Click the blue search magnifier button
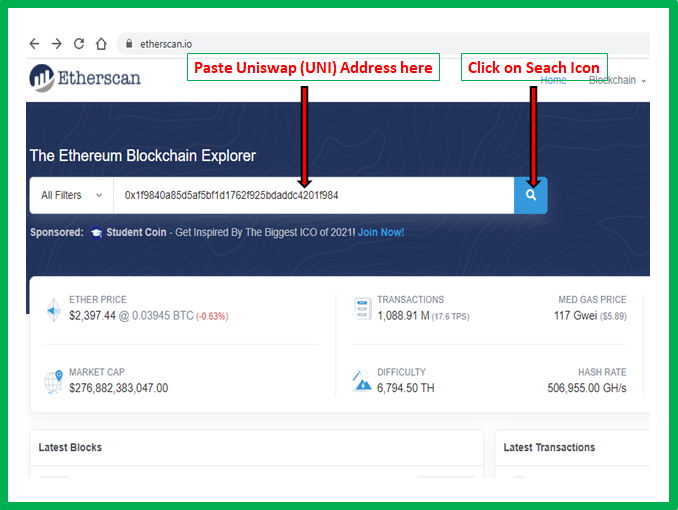Screen dimensions: 678x510 coord(531,195)
